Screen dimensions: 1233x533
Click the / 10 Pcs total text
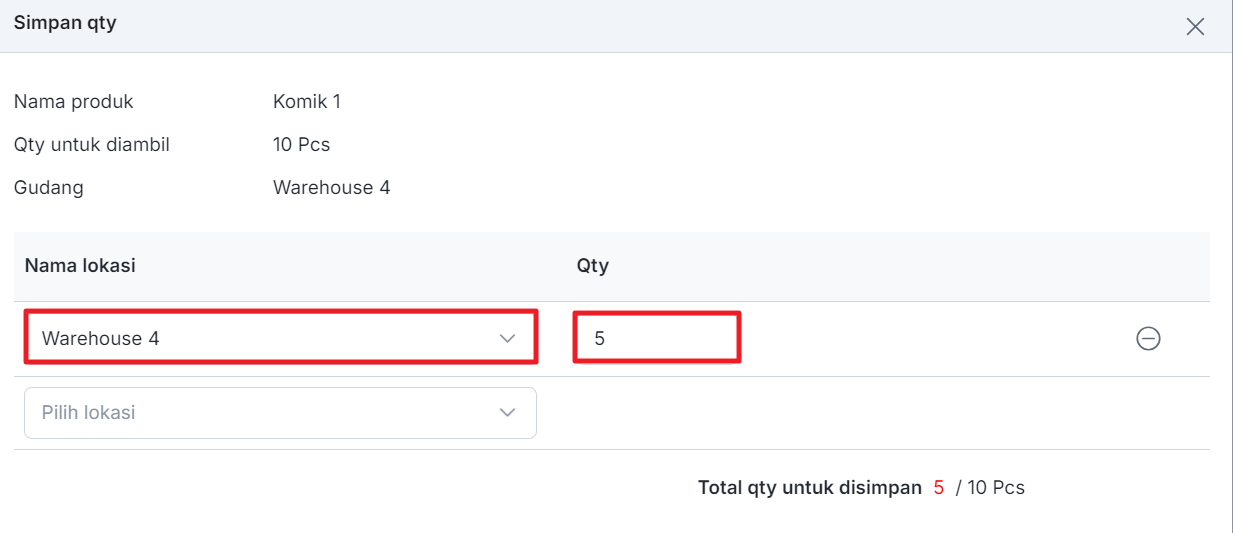[990, 488]
